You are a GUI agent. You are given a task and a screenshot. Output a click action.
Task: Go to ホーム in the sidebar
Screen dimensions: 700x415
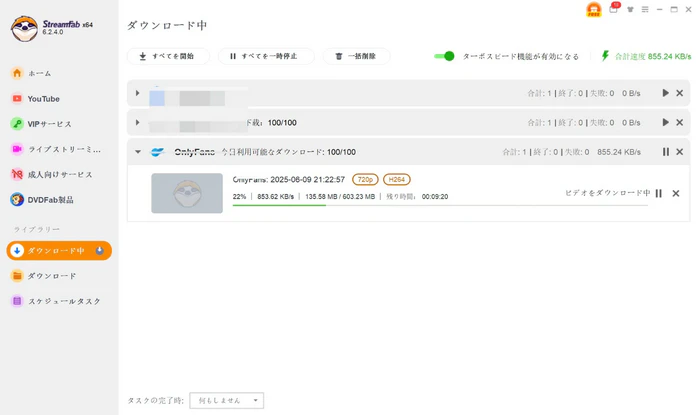coord(40,73)
